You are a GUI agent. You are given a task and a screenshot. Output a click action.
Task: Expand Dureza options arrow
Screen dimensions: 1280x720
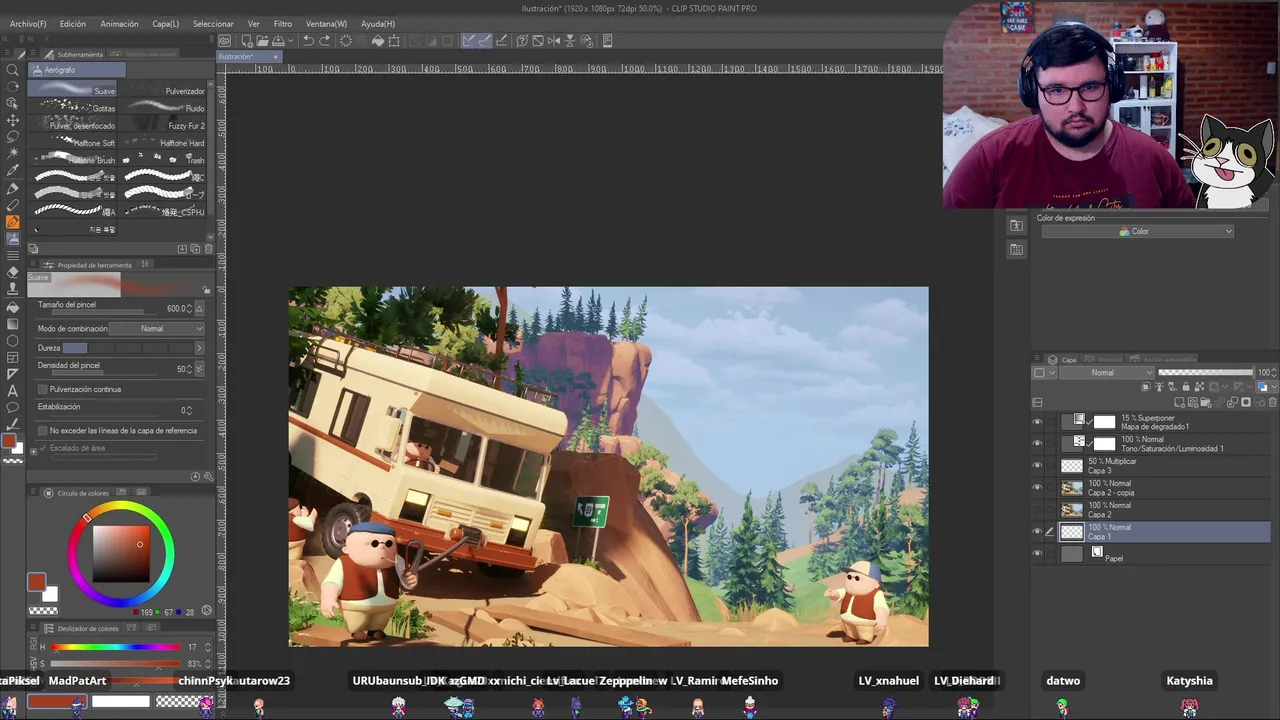tap(198, 348)
